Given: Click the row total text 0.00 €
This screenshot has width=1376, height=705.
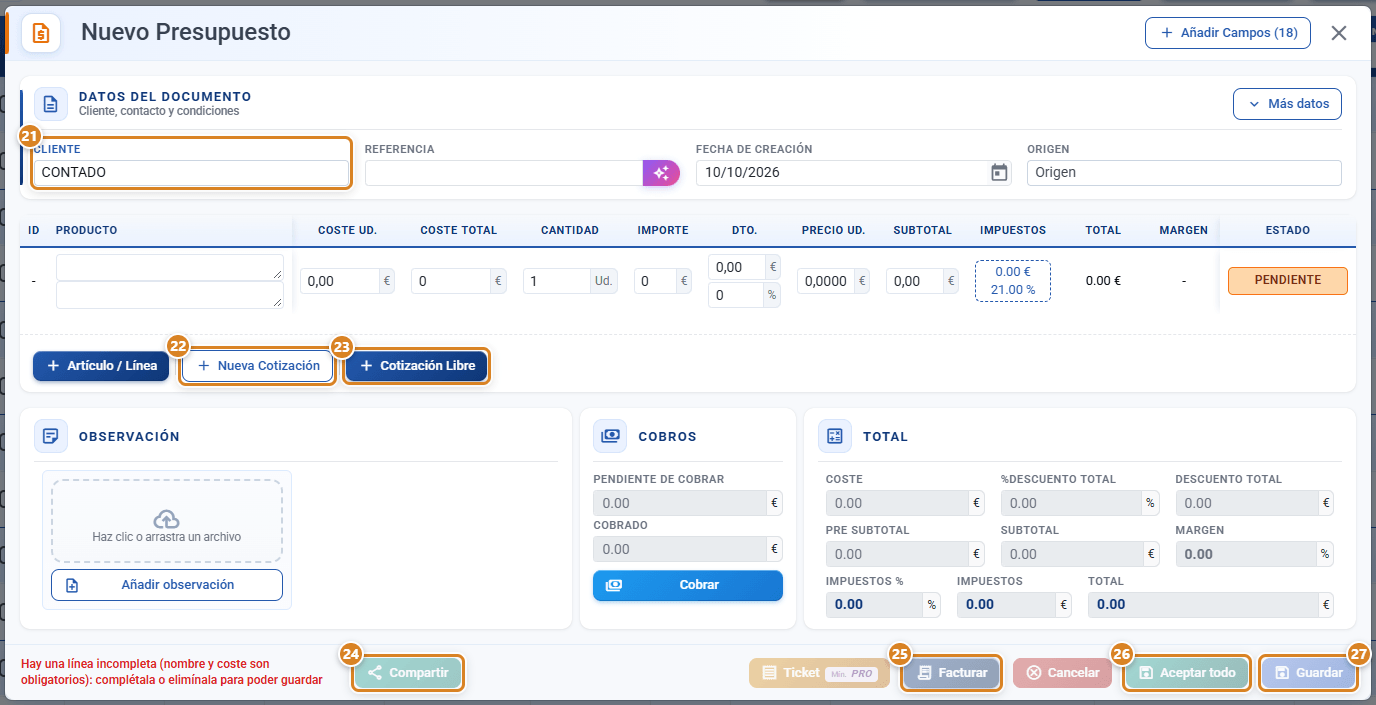Looking at the screenshot, I should point(1103,281).
